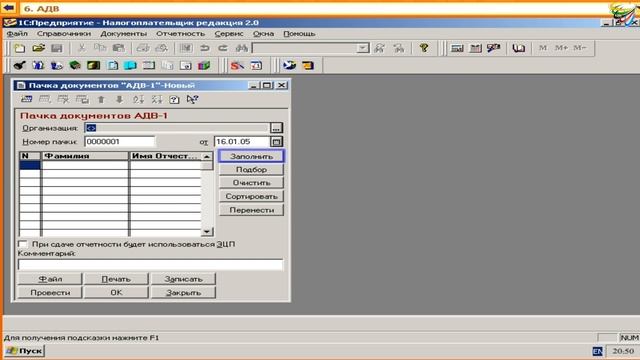Click the Организация input field
The width and height of the screenshot is (640, 360).
pos(177,128)
